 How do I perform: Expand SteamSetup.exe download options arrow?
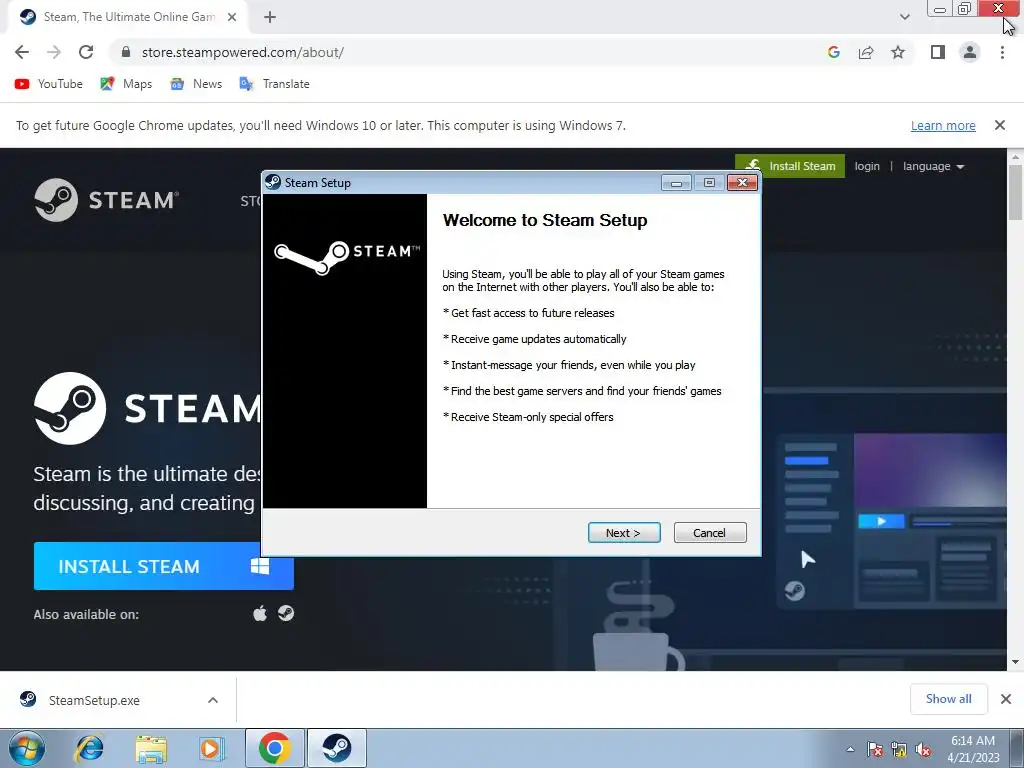point(213,700)
